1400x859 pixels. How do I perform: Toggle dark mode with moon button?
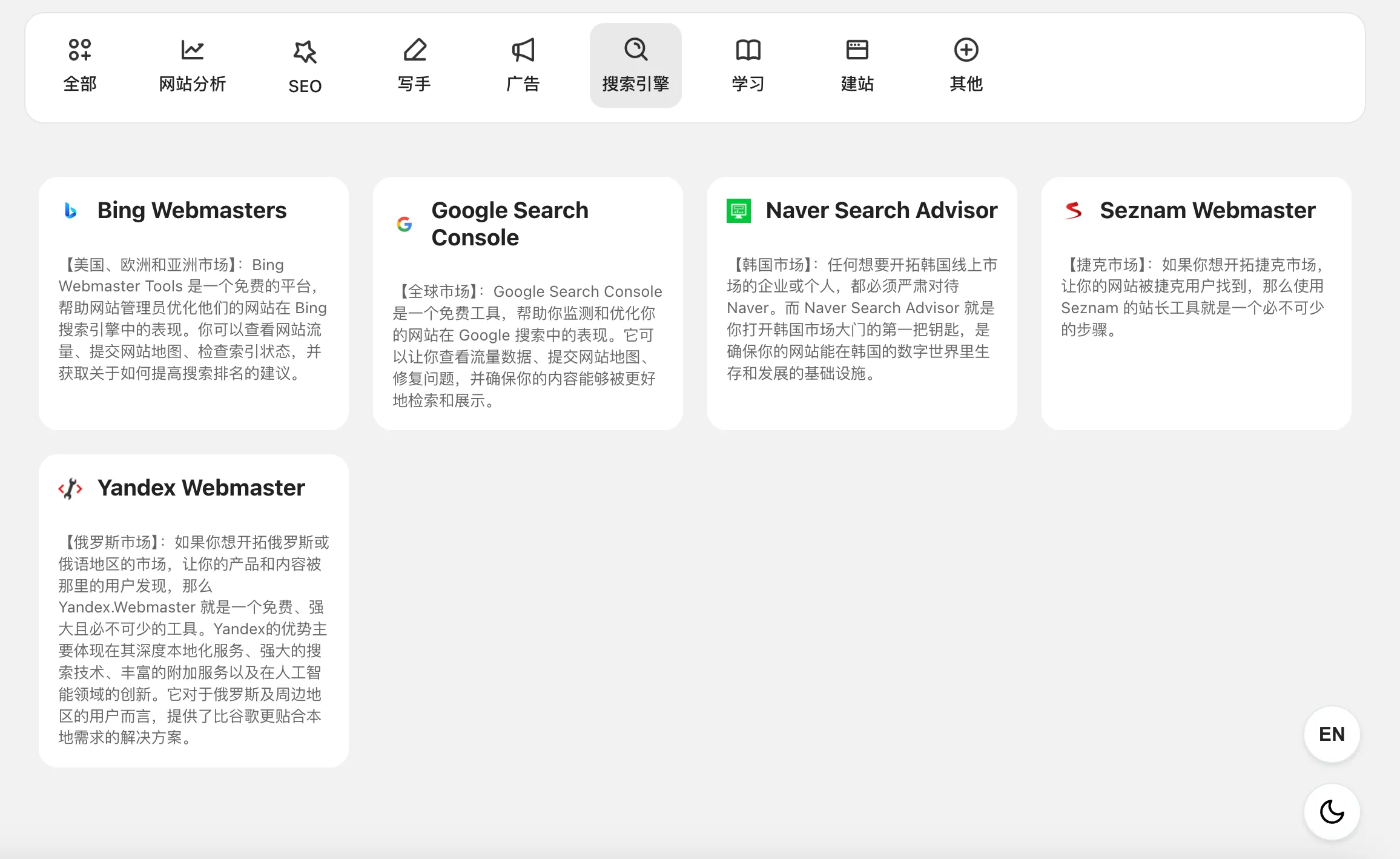[x=1332, y=812]
